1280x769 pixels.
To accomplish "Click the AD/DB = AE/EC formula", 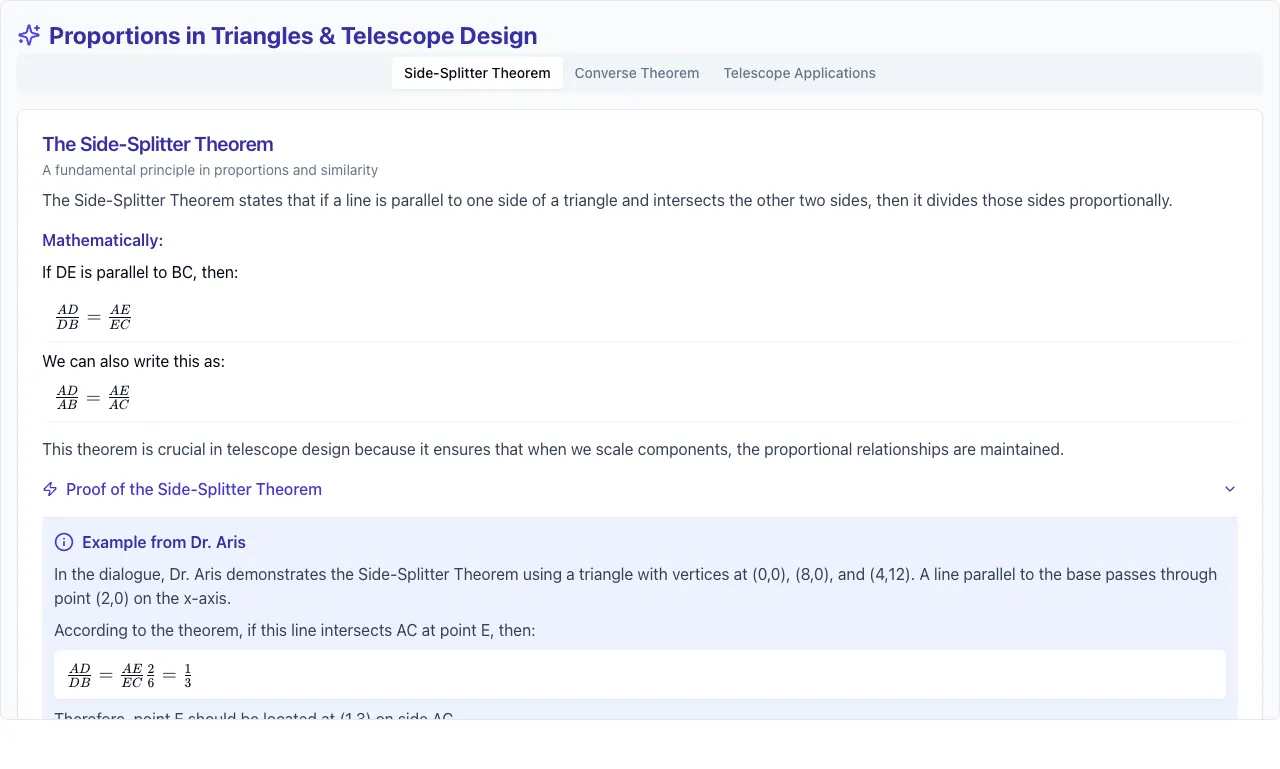I will (94, 317).
